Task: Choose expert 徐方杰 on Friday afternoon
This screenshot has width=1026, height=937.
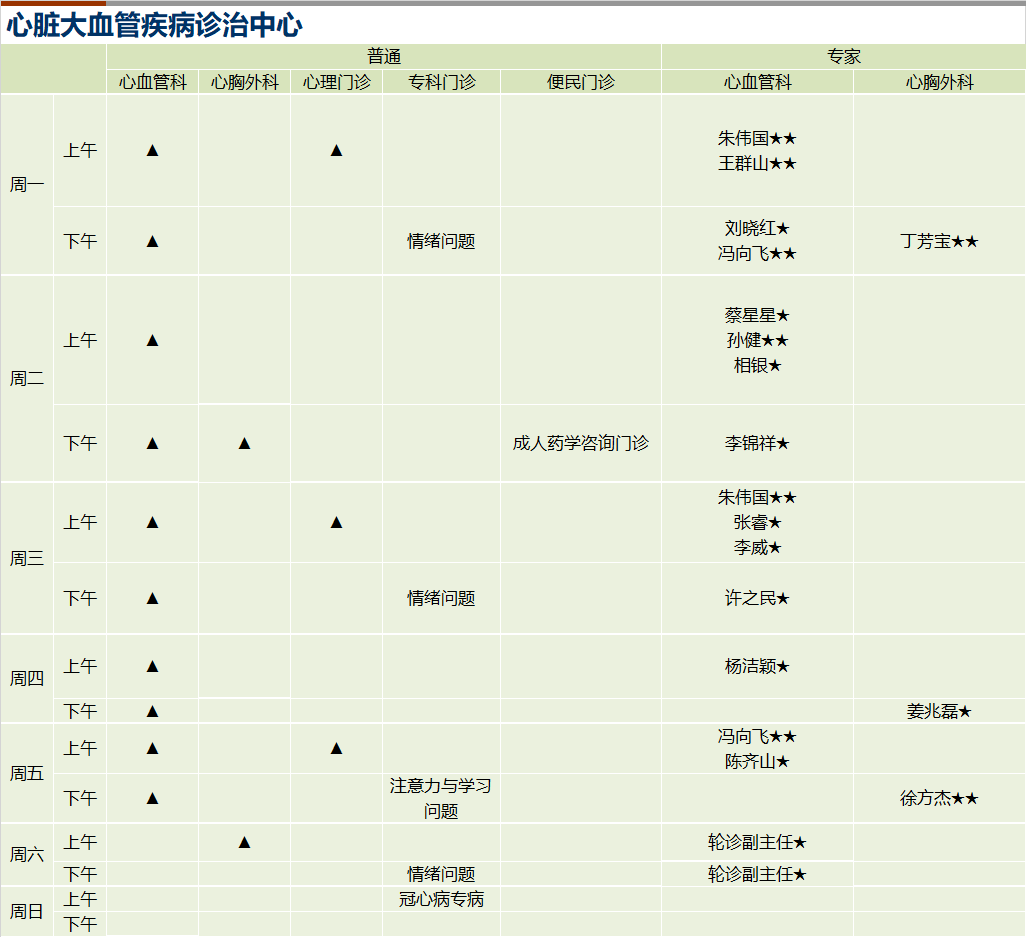Action: coord(938,798)
